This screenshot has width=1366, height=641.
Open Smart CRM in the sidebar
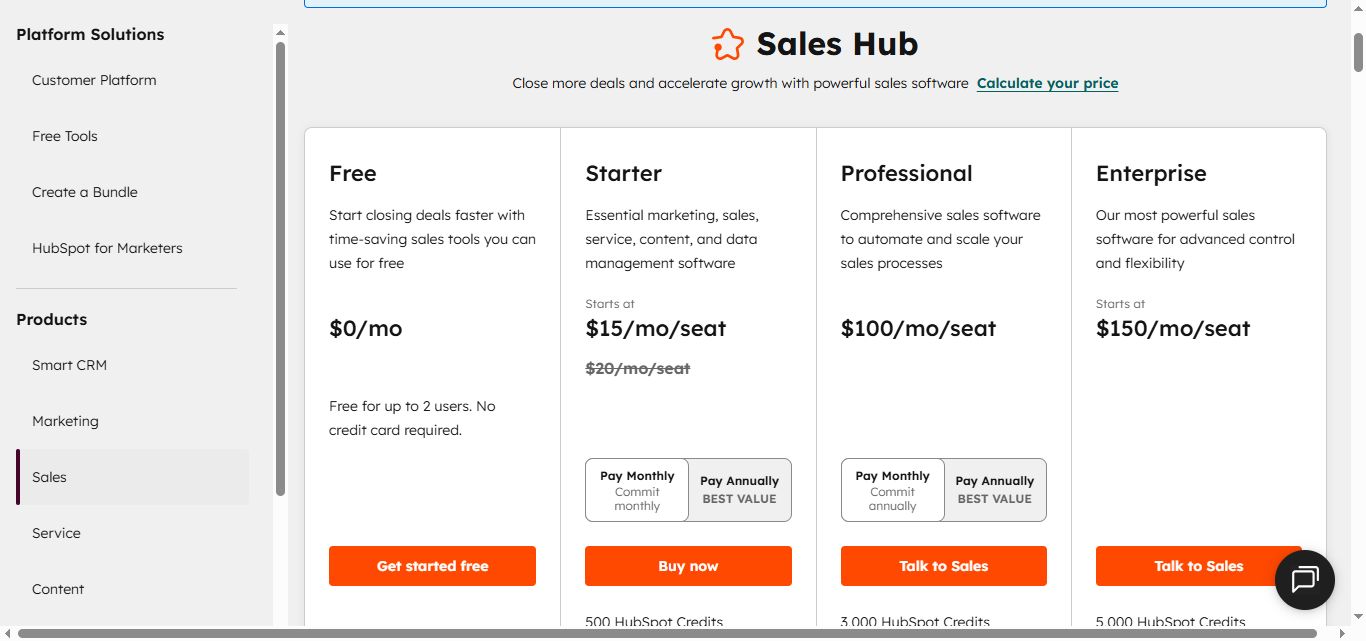pos(69,365)
